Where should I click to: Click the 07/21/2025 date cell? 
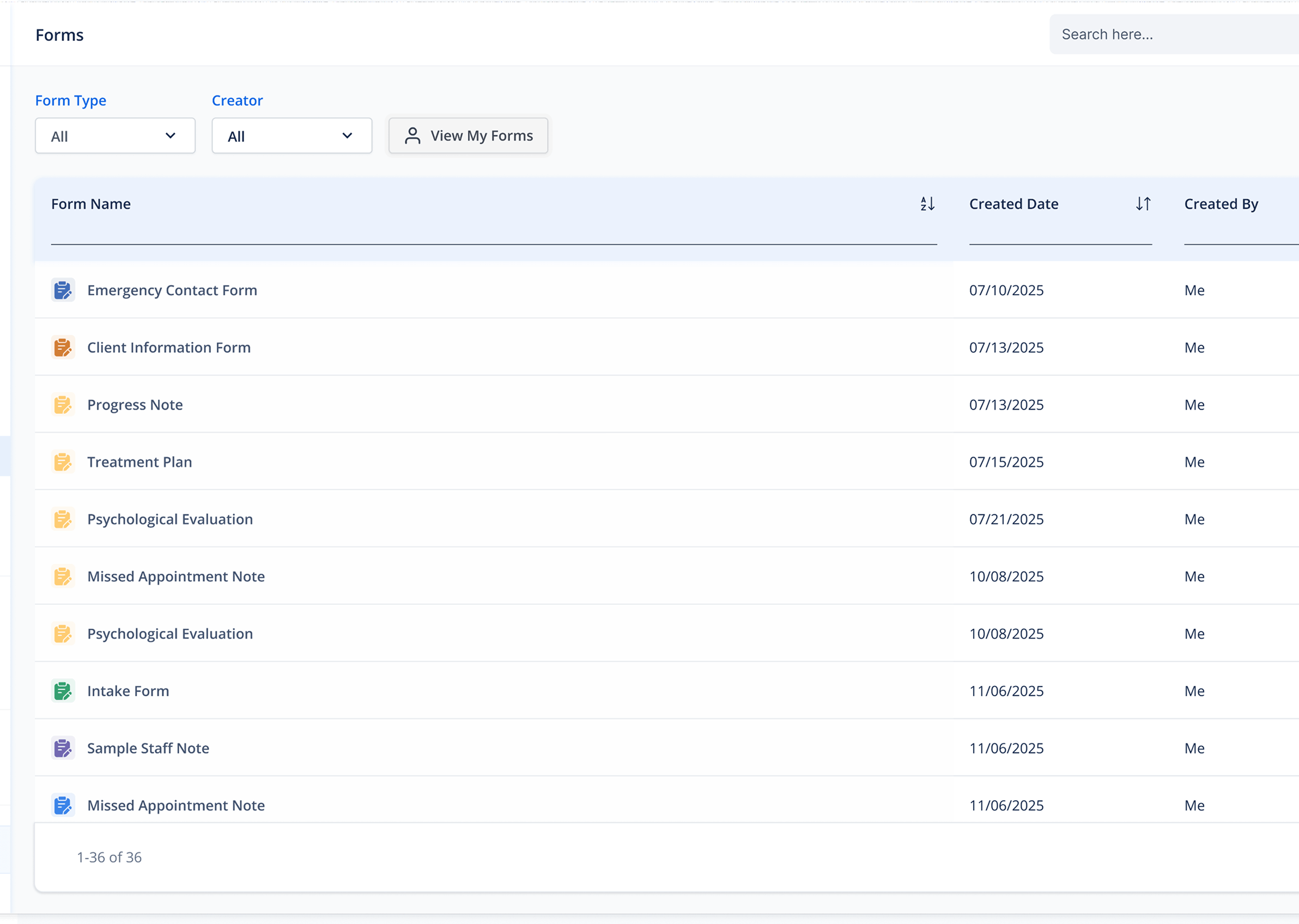1006,519
